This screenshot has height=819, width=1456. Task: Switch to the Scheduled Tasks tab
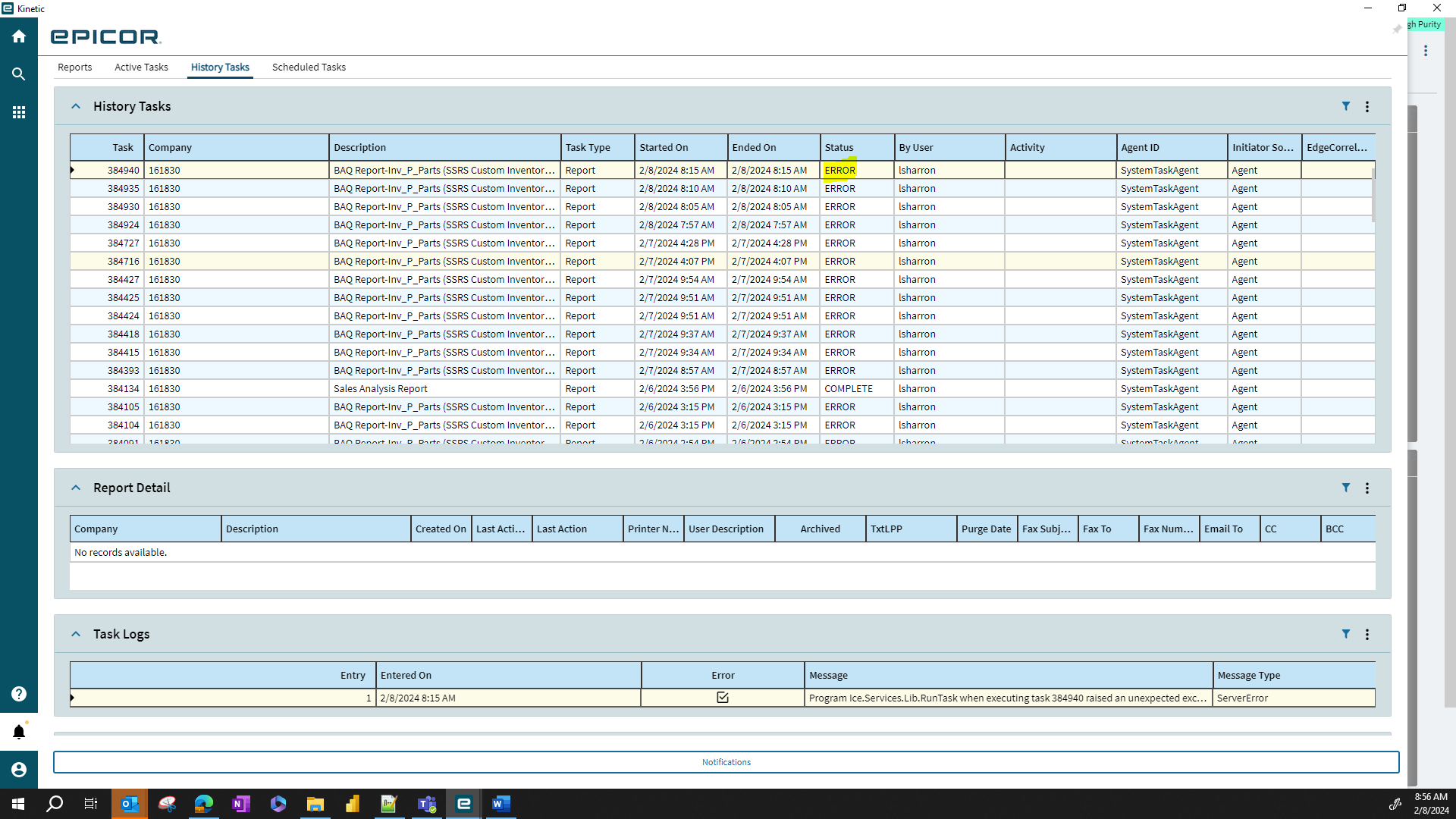[x=309, y=67]
